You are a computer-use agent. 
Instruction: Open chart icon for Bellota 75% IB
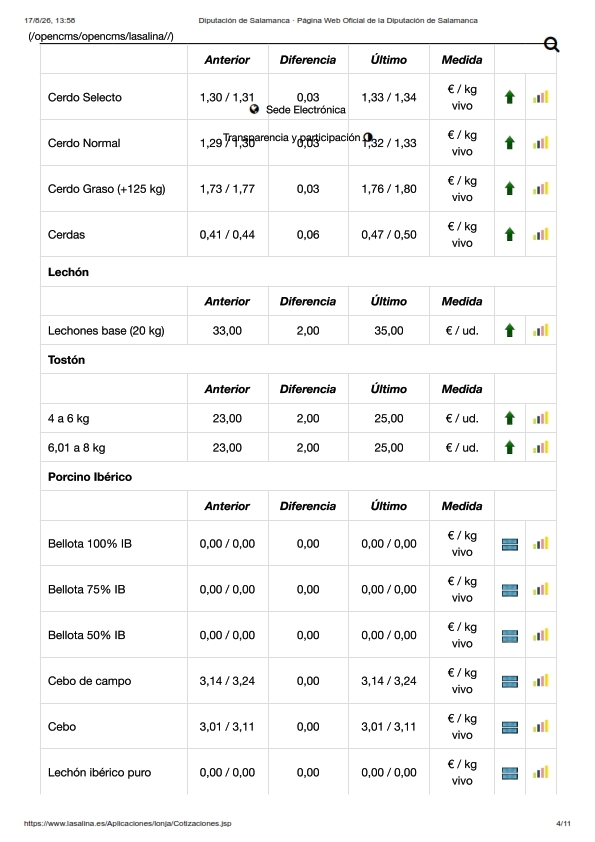tap(541, 589)
